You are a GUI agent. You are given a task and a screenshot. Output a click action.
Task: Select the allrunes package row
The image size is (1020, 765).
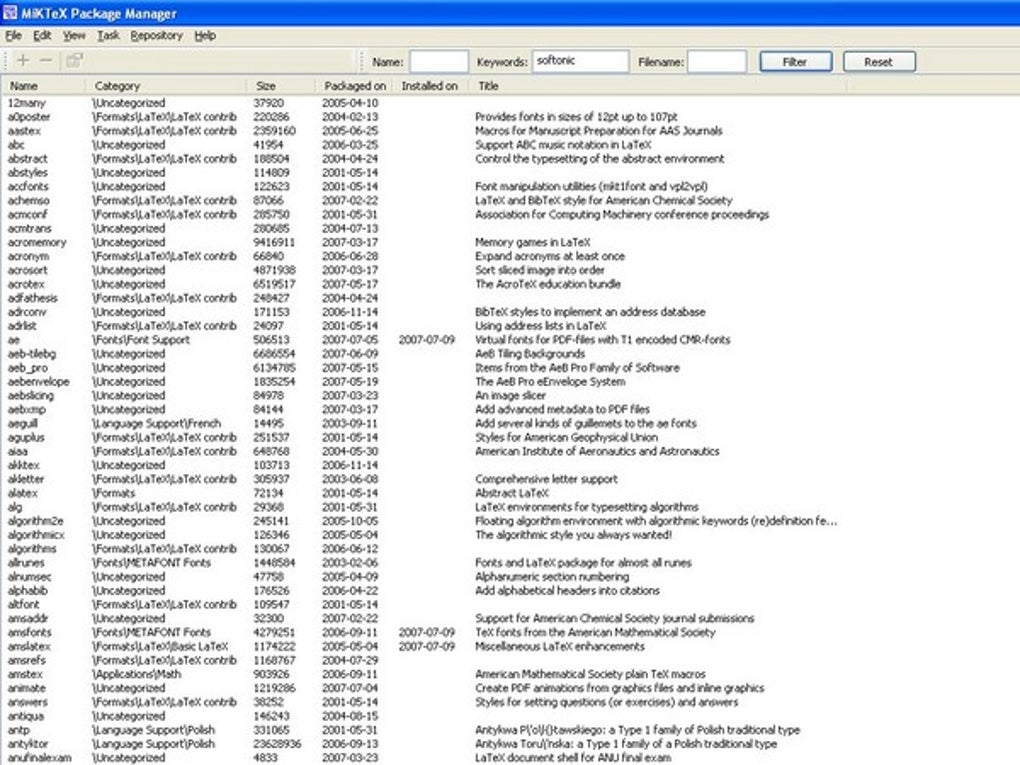(423, 563)
